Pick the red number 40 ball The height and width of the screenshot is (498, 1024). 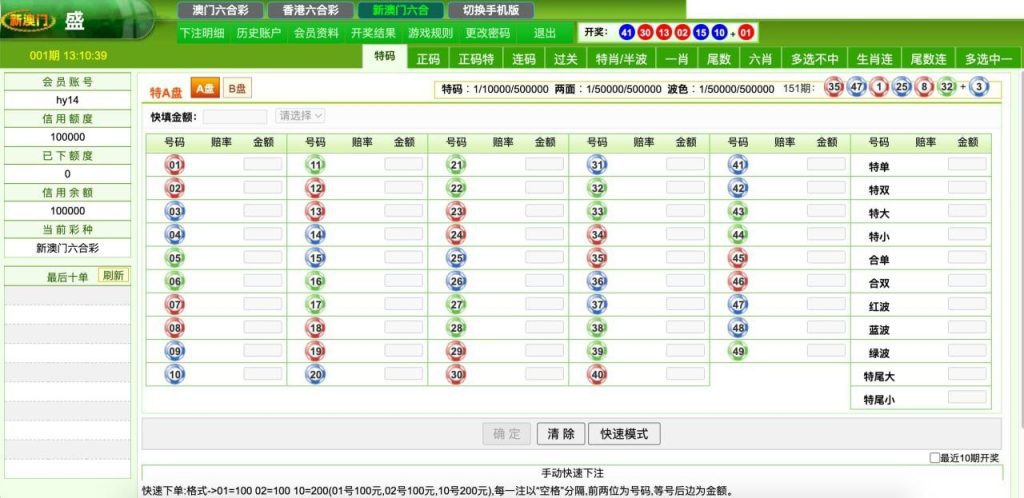tap(598, 375)
